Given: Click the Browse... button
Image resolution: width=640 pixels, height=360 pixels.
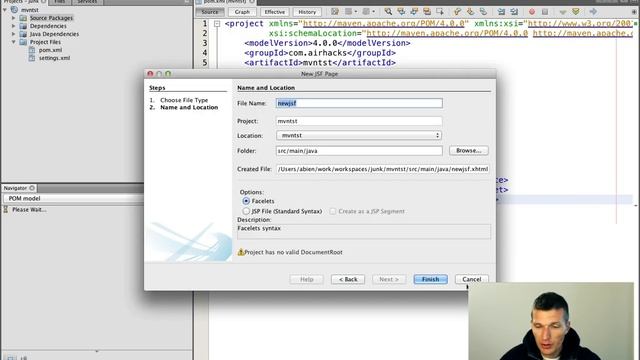Looking at the screenshot, I should click(x=469, y=151).
